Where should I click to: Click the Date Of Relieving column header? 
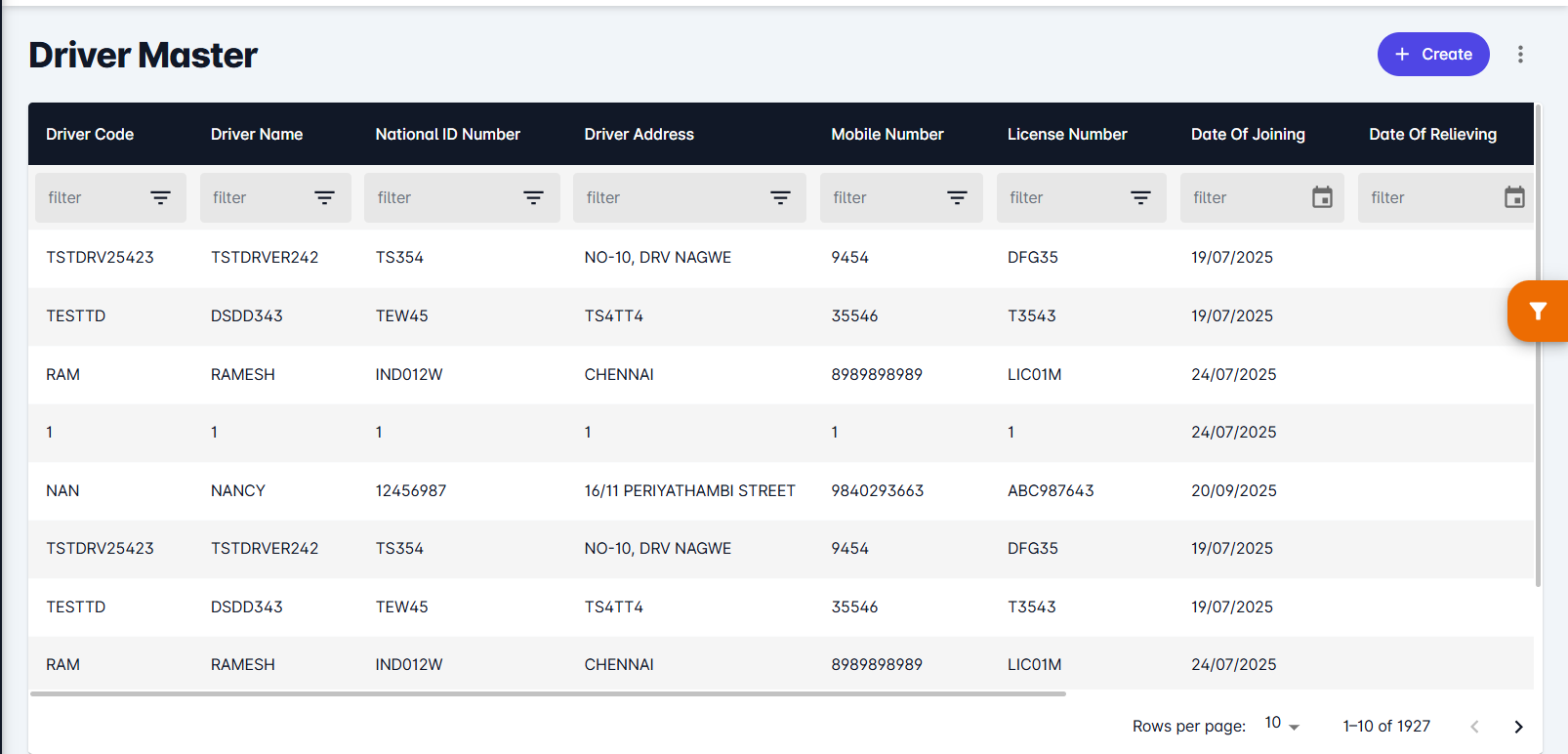[1432, 134]
